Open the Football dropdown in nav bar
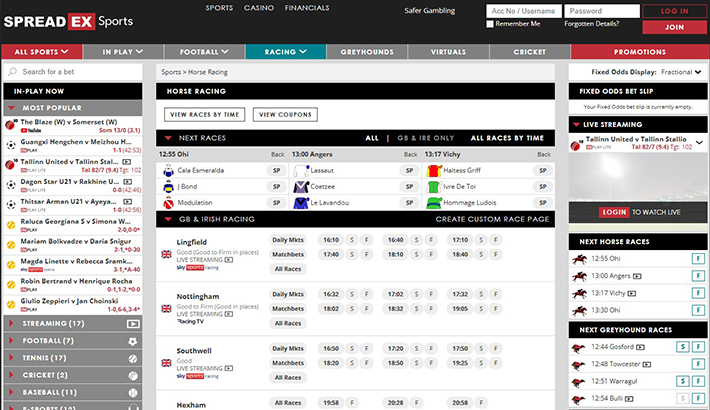 tap(205, 52)
